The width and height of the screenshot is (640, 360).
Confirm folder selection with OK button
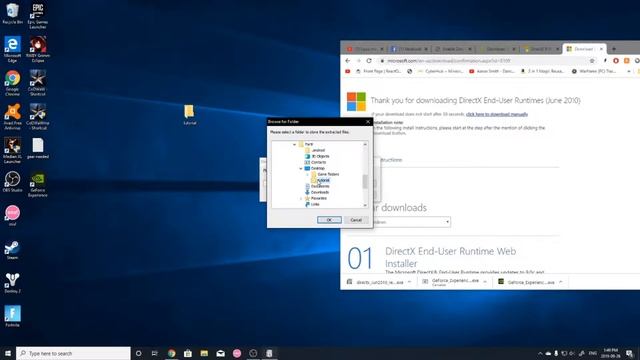[329, 220]
